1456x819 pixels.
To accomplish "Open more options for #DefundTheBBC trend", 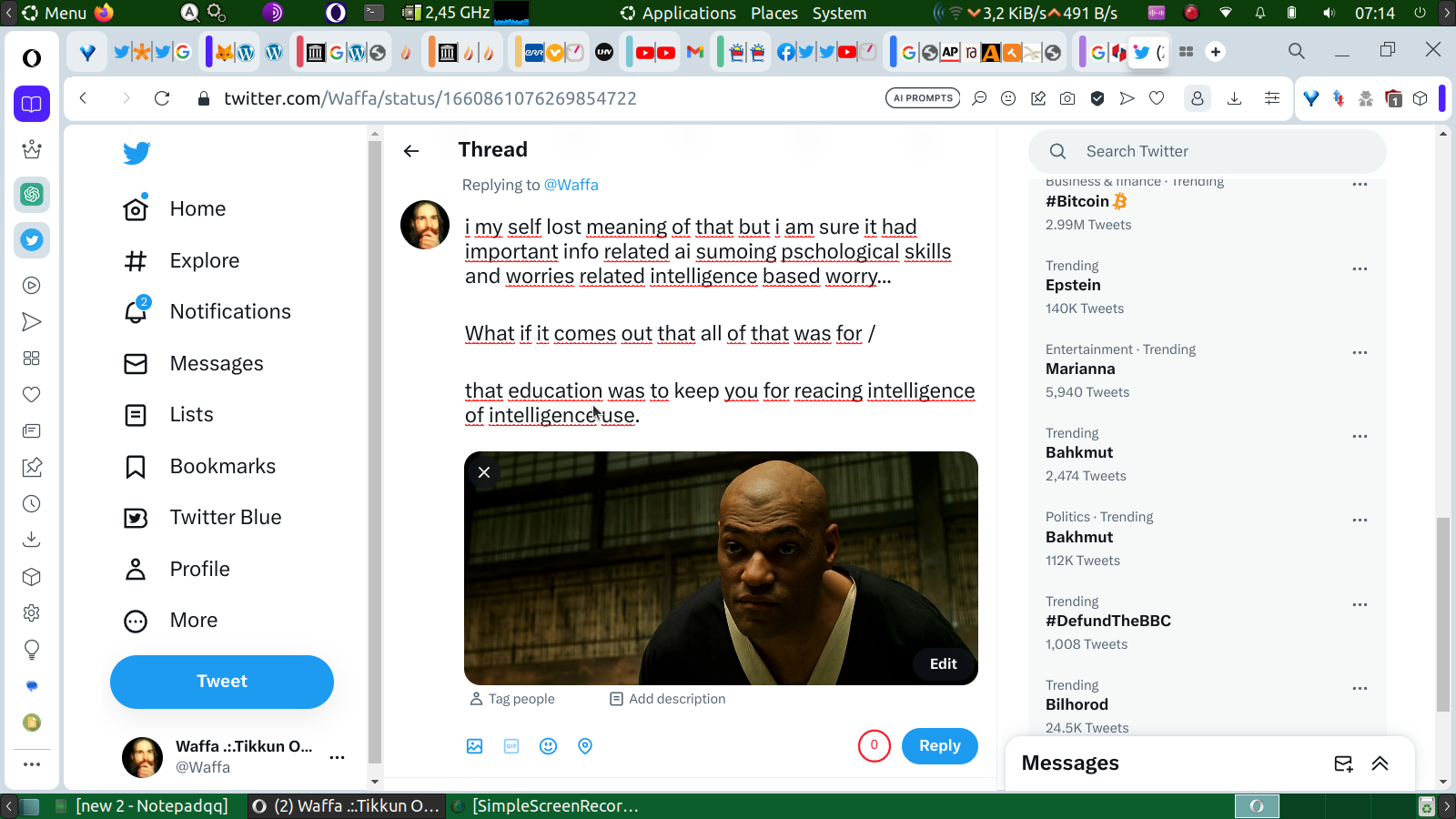I will 1360,604.
